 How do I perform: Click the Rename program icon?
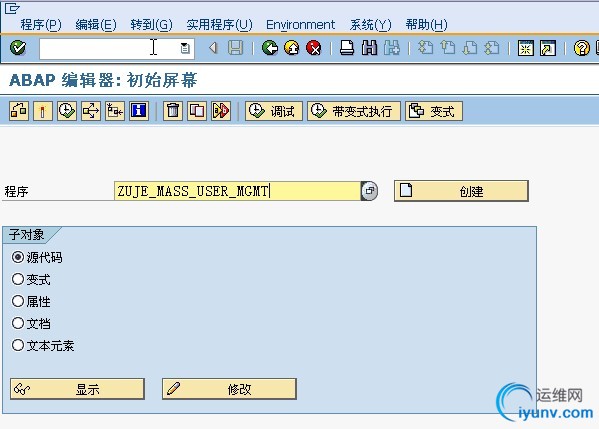point(221,111)
